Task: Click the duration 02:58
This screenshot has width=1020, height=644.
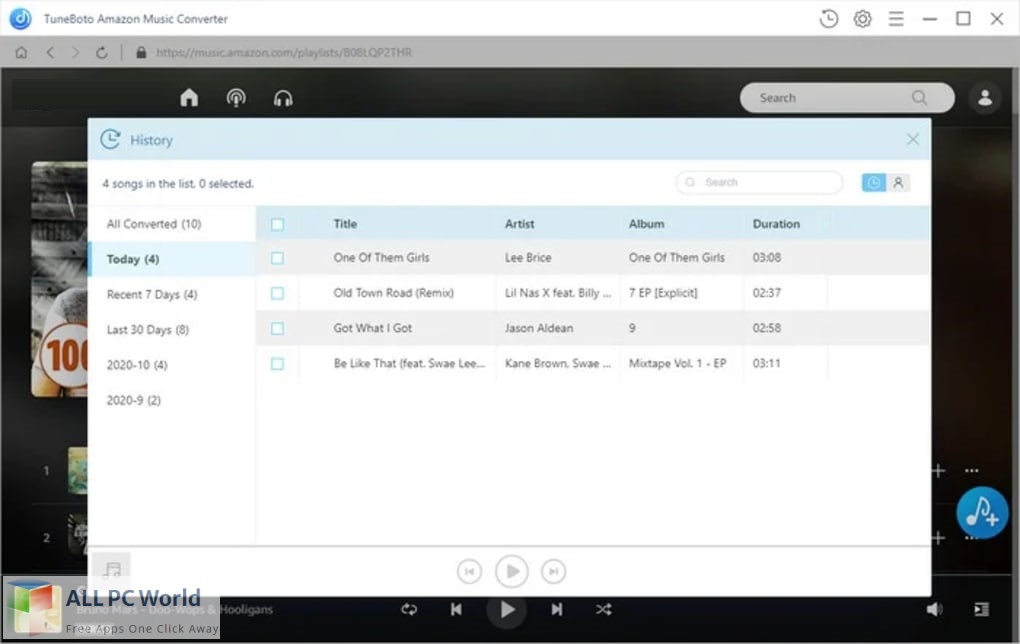Action: coord(766,328)
